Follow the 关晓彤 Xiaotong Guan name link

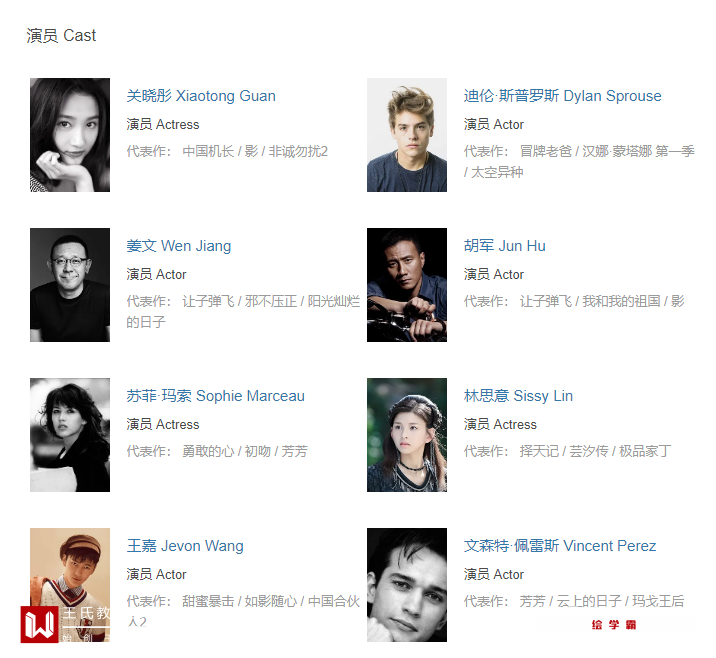(x=201, y=96)
